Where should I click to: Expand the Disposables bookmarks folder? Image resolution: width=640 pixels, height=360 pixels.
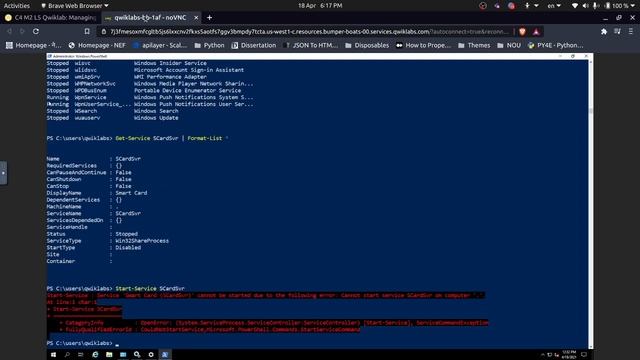[x=367, y=45]
